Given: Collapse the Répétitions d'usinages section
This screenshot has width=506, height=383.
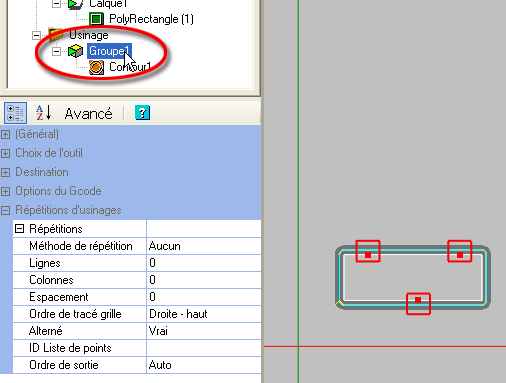Looking at the screenshot, I should 5,210.
